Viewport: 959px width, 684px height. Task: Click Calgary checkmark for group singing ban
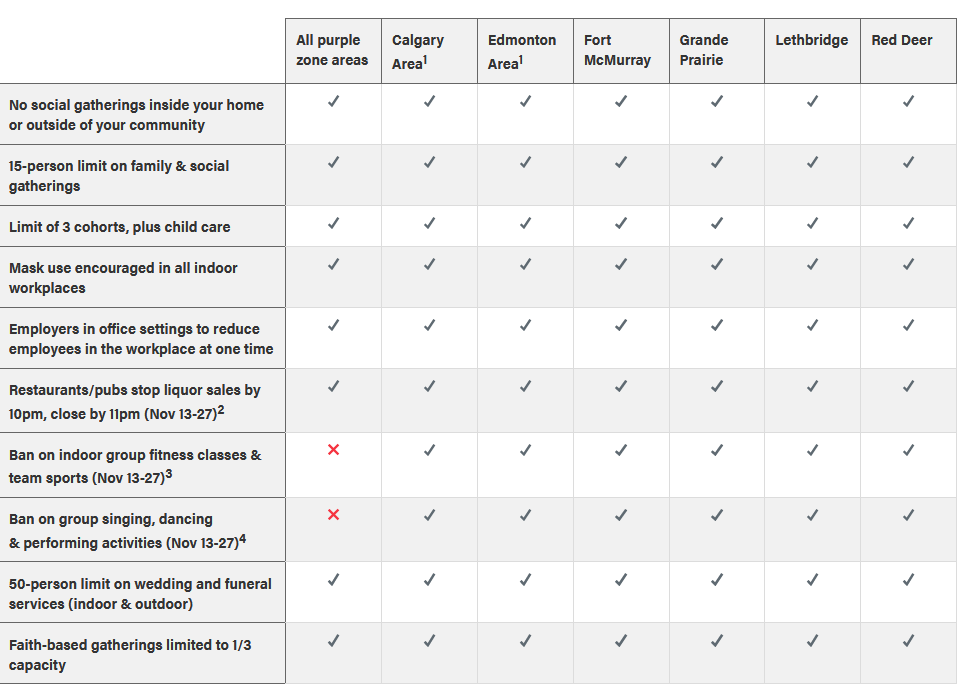click(429, 514)
